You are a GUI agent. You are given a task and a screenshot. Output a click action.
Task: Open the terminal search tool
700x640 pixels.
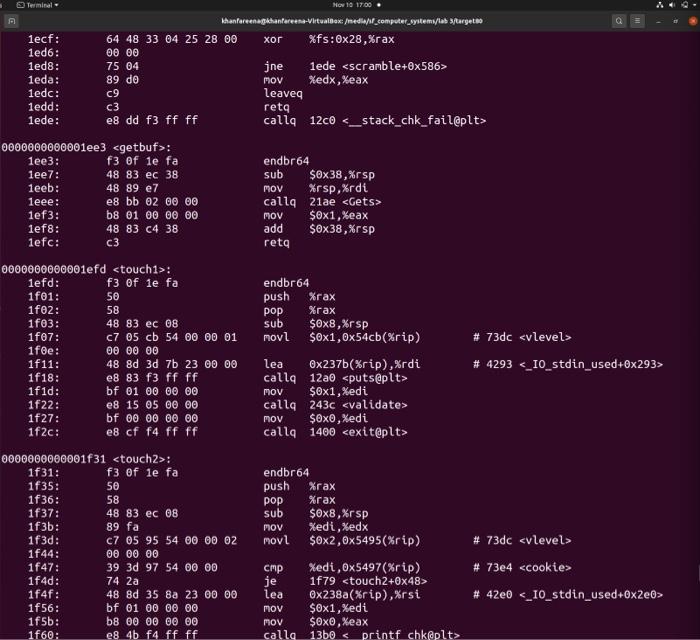tap(619, 21)
